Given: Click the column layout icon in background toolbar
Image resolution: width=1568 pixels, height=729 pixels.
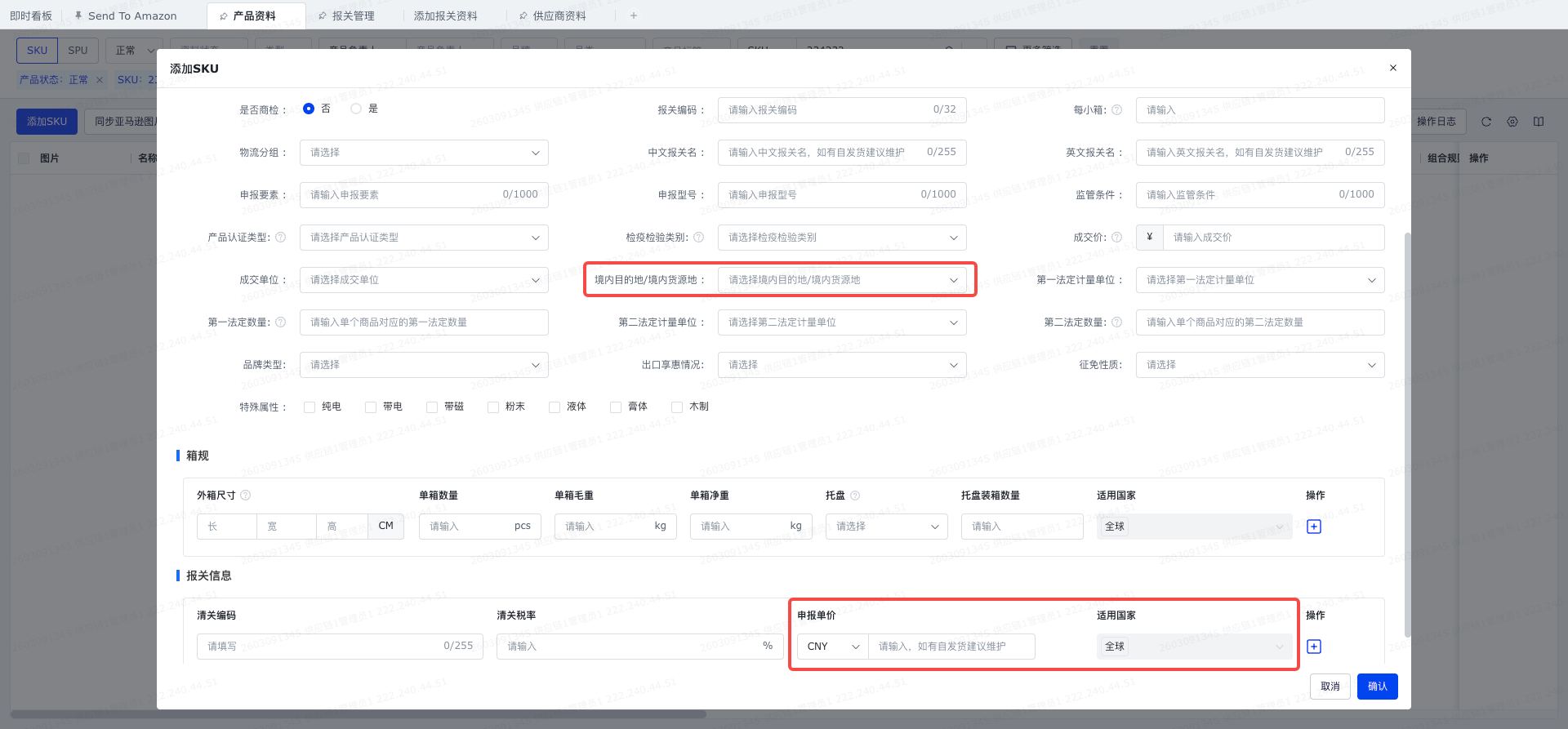Looking at the screenshot, I should 1539,122.
